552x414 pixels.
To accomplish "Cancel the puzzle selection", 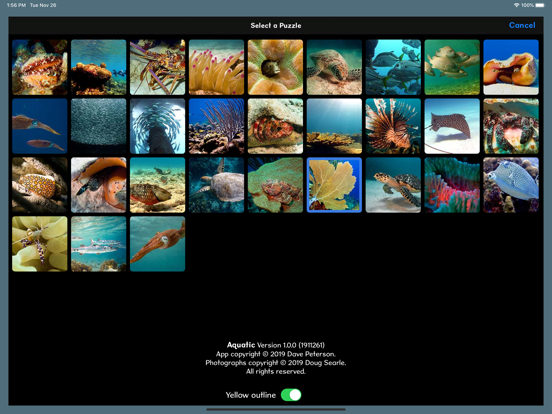I will click(x=522, y=25).
